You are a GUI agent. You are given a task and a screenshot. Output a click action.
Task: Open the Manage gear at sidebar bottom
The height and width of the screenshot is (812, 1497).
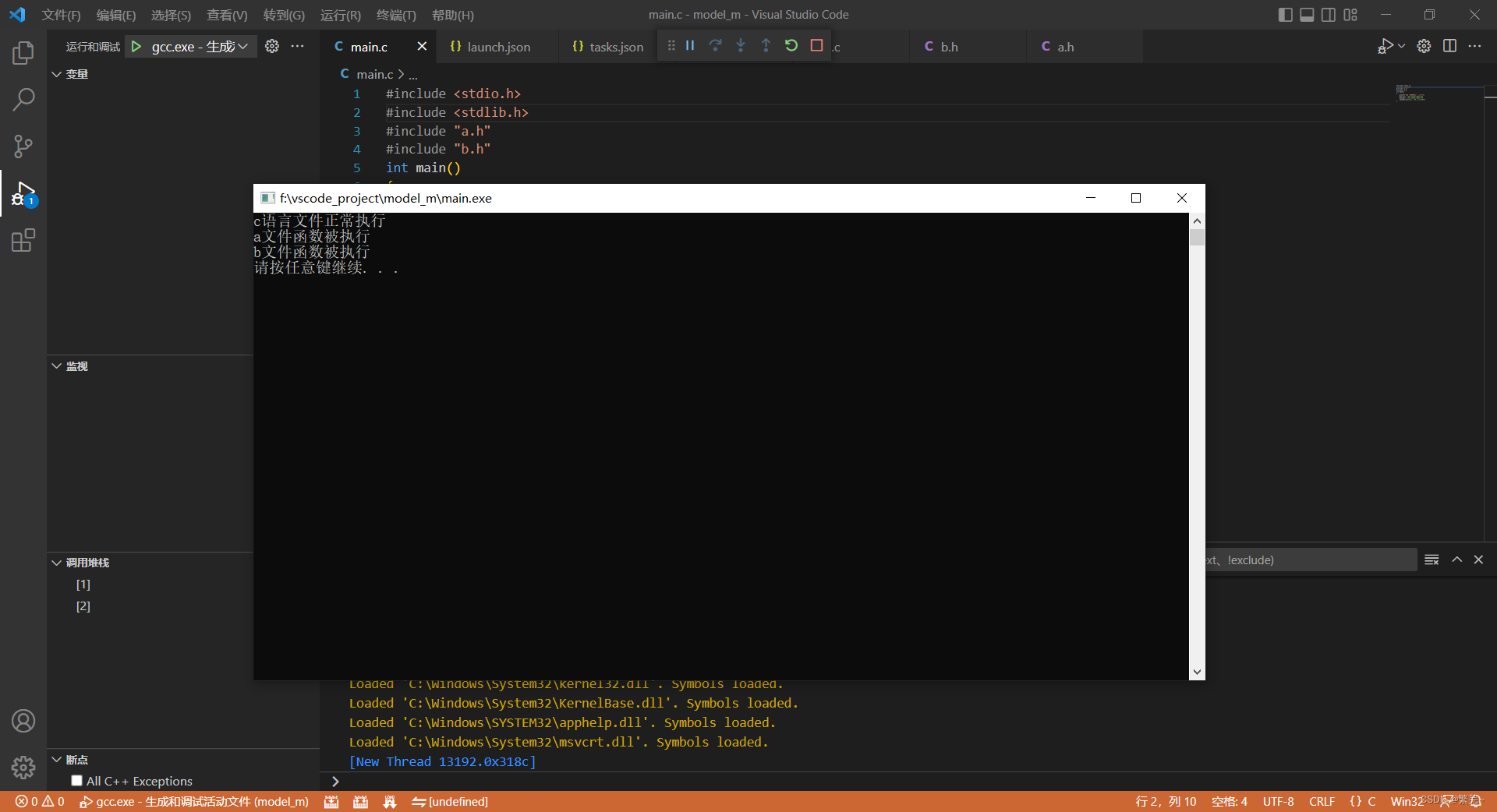[23, 768]
